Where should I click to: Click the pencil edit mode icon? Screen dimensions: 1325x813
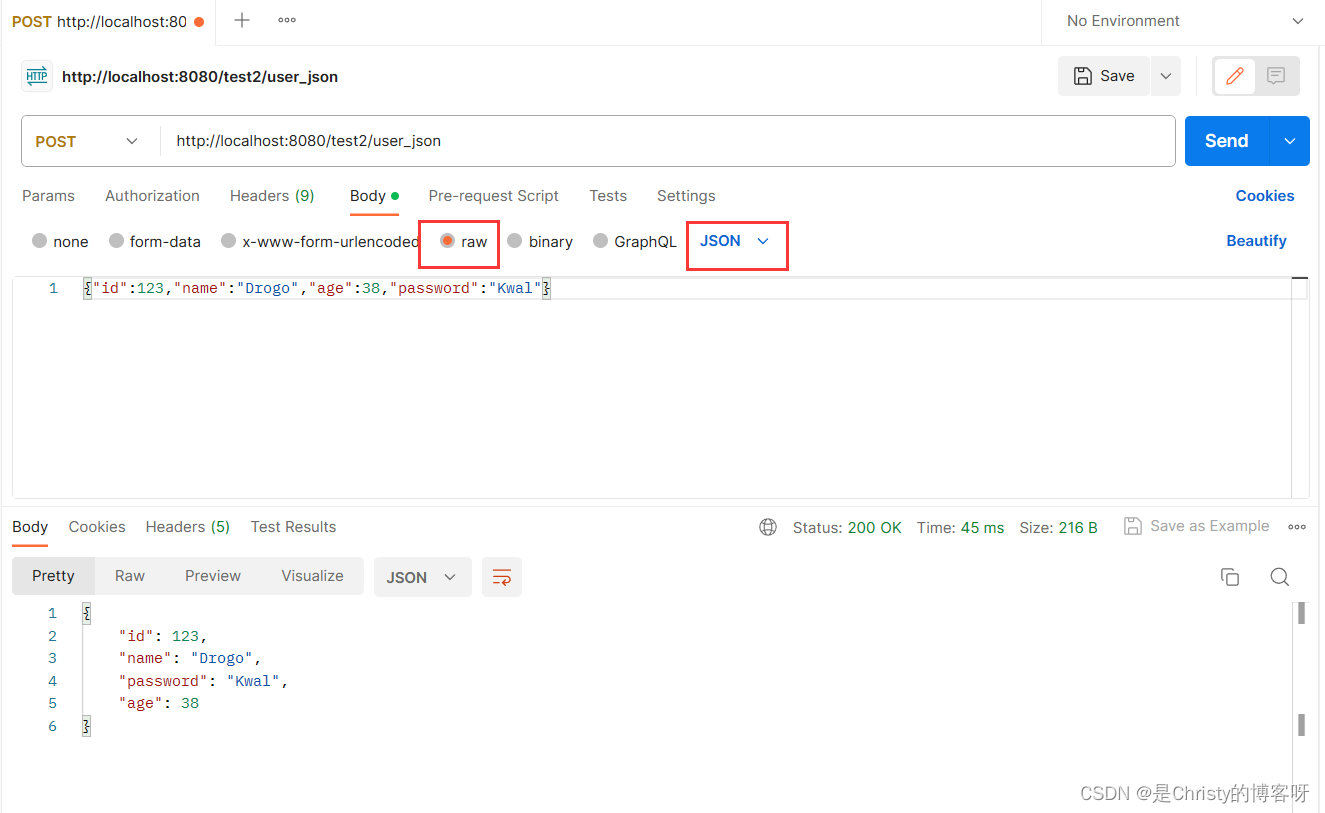click(x=1235, y=76)
